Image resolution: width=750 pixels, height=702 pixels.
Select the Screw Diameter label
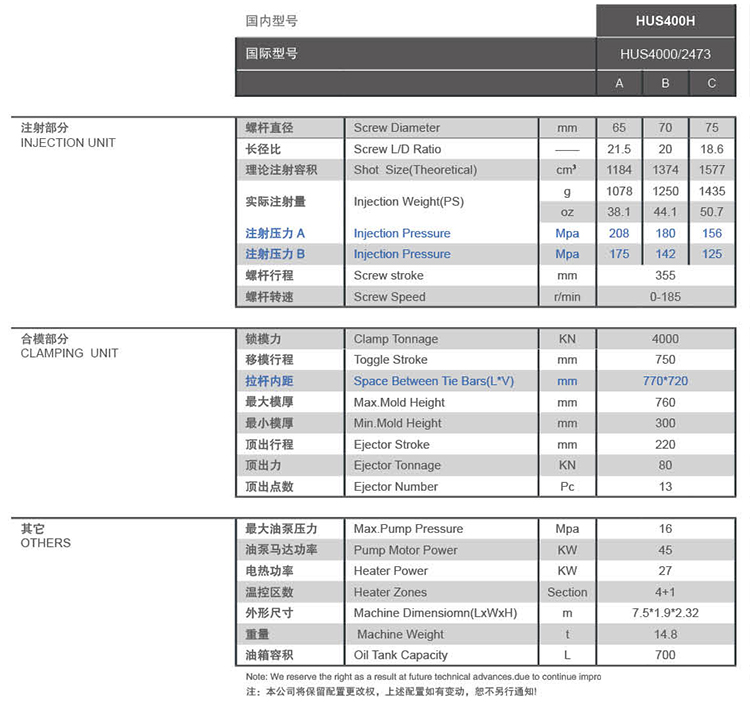point(397,128)
